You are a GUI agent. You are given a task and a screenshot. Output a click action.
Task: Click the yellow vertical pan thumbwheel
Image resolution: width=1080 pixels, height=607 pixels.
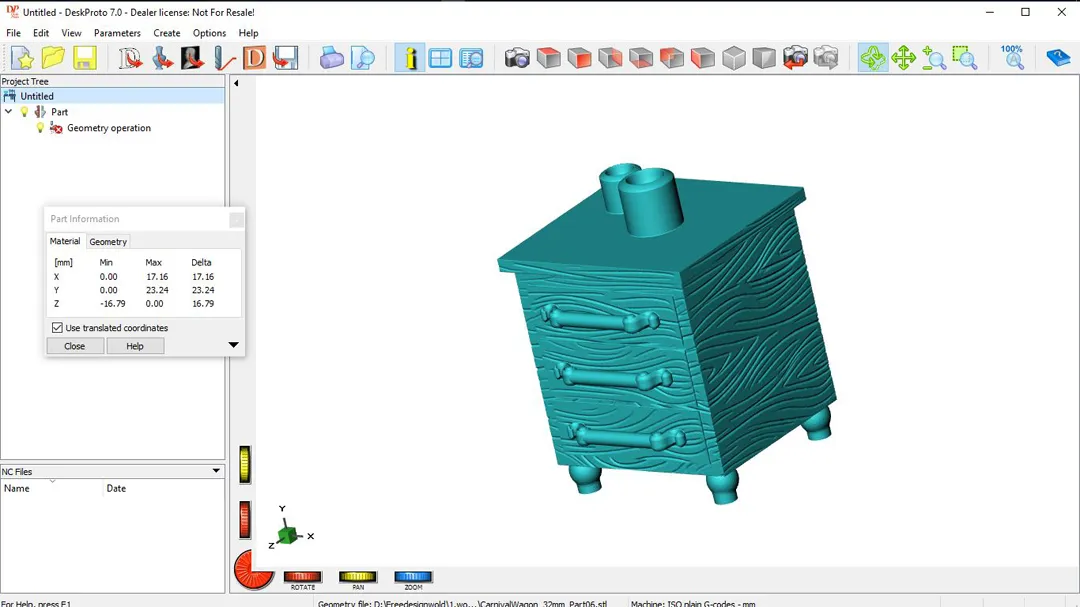click(245, 464)
